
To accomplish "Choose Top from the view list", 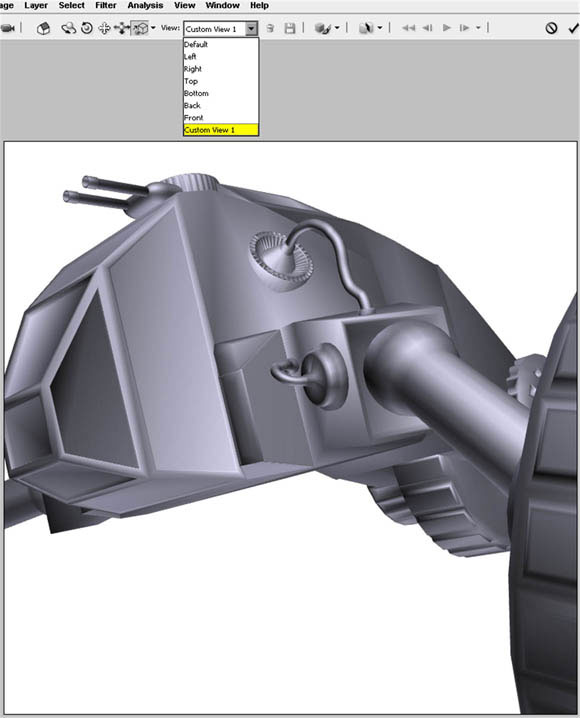I will coord(221,81).
